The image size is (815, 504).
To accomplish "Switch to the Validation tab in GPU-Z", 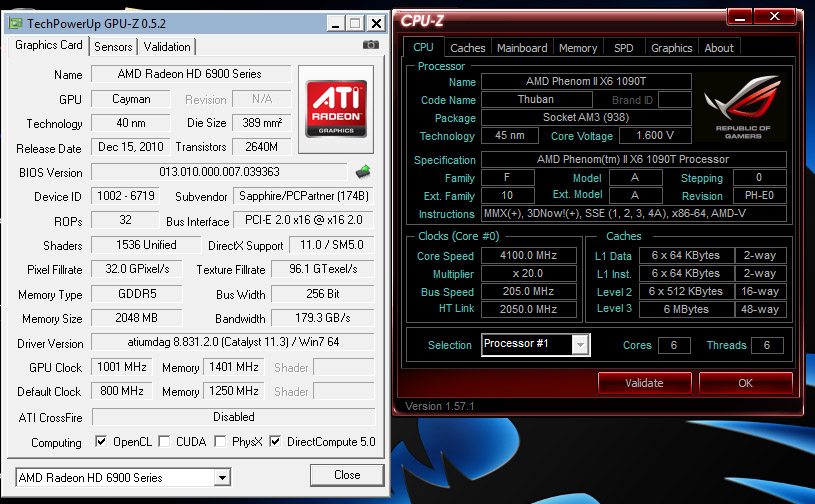I will (x=167, y=47).
